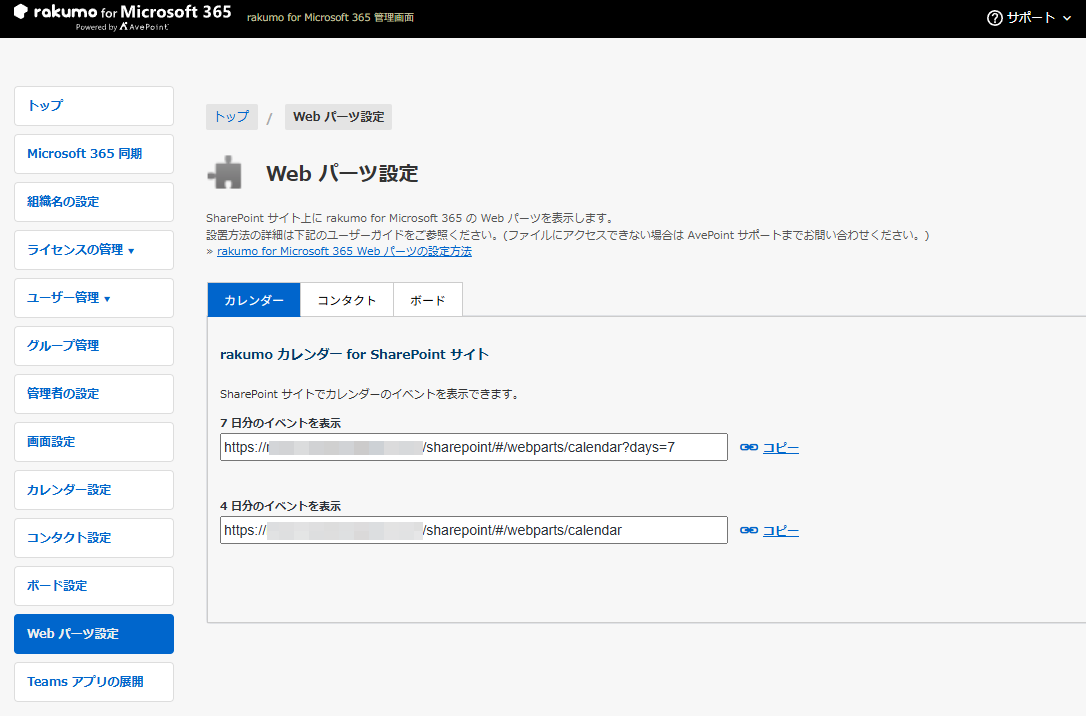
Task: Open Microsoft 365 同期 in sidebar
Action: [x=94, y=154]
